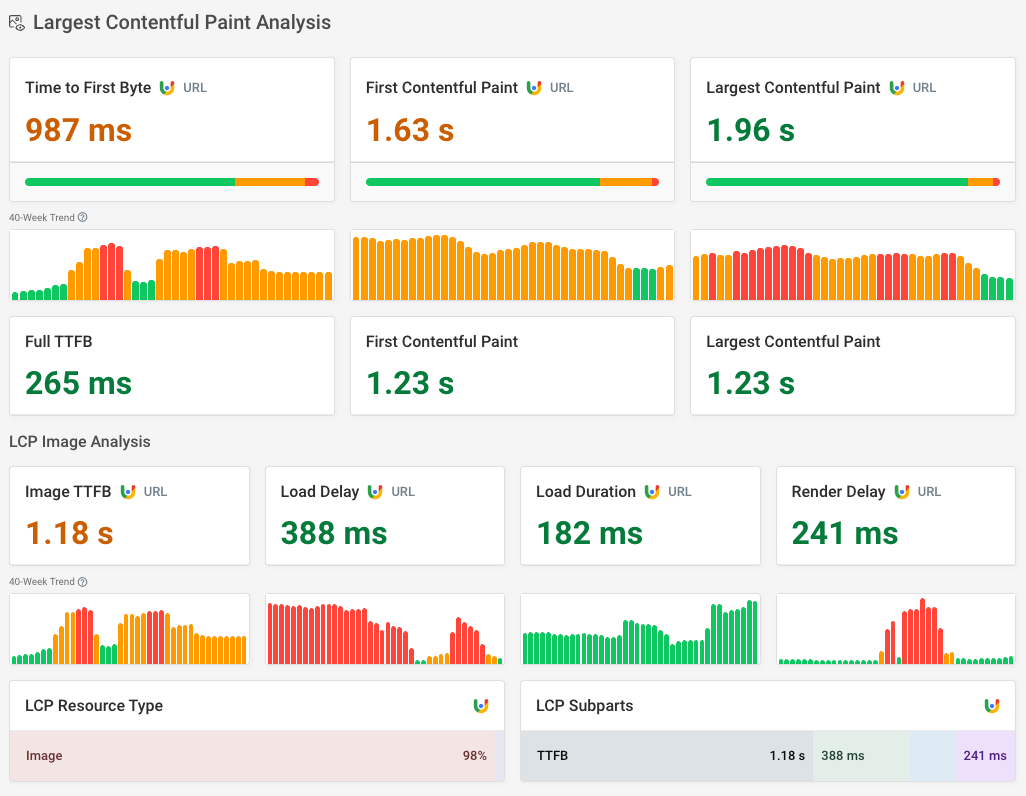
Task: Select the Full TTFB metric card
Action: [x=171, y=365]
